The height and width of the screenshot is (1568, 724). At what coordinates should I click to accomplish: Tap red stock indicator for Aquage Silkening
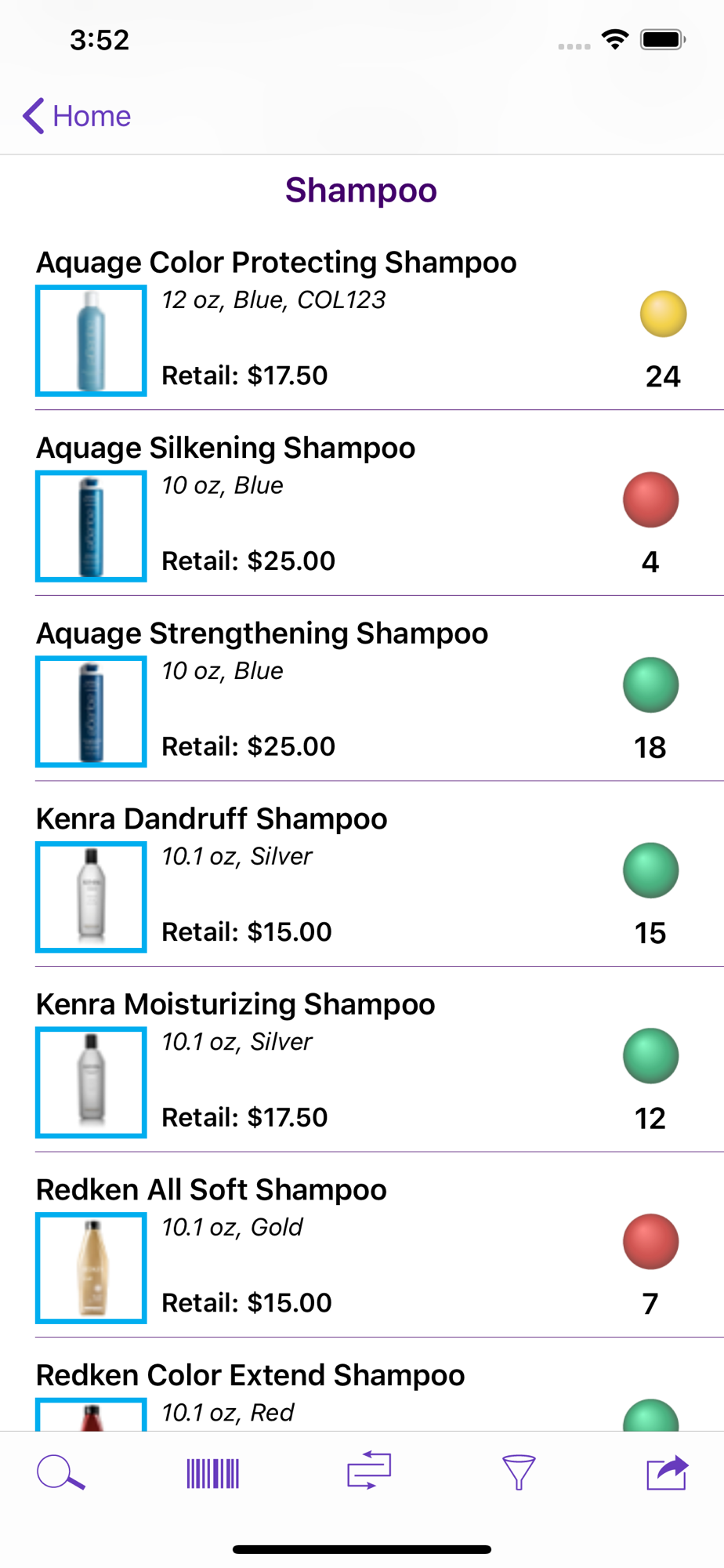(650, 499)
